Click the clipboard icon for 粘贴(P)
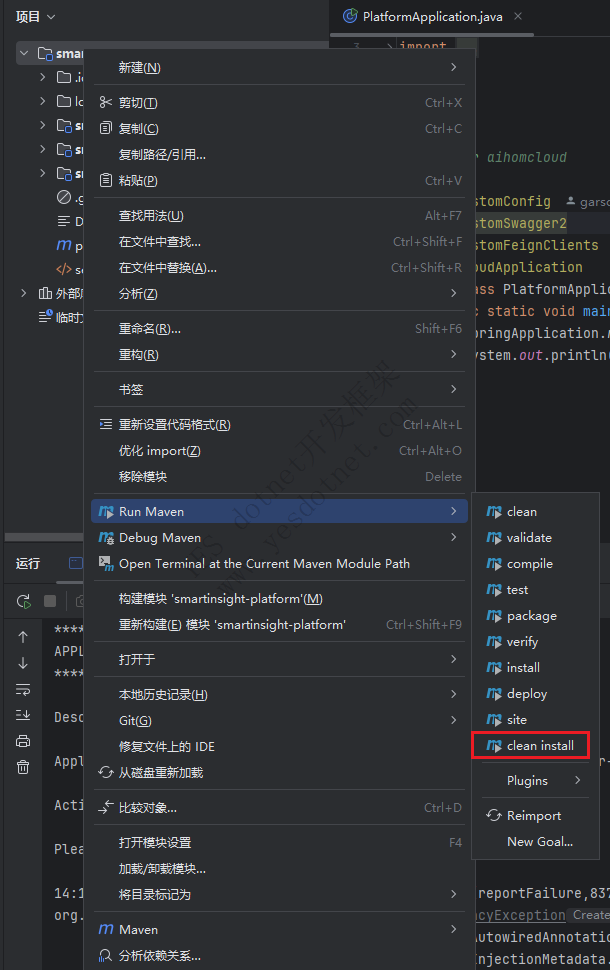 click(106, 181)
